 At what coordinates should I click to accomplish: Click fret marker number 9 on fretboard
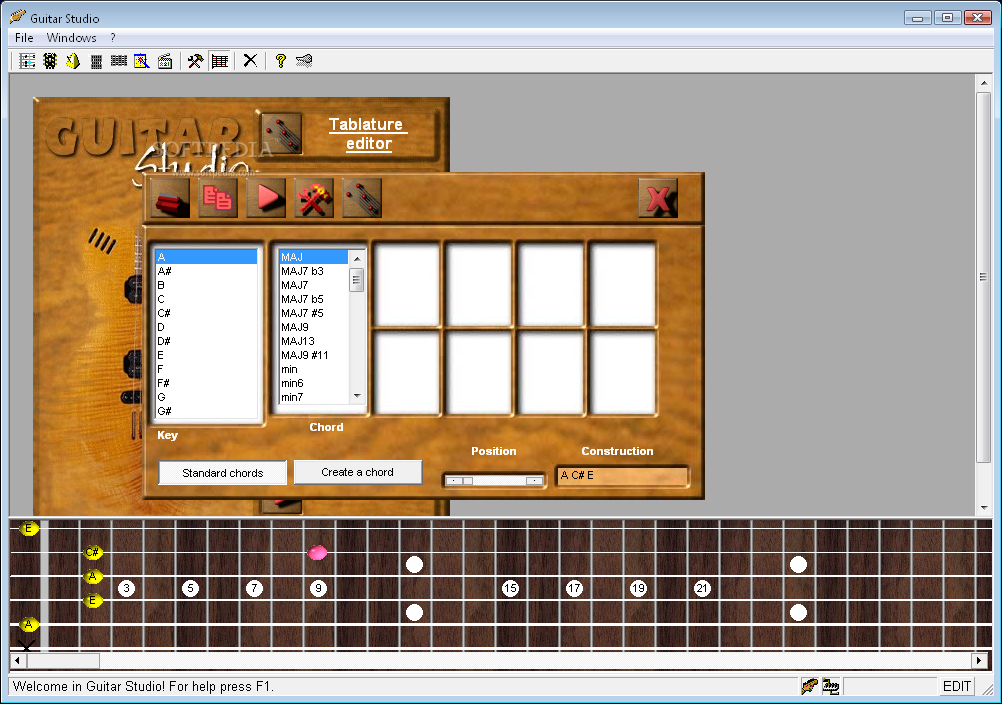pos(318,588)
